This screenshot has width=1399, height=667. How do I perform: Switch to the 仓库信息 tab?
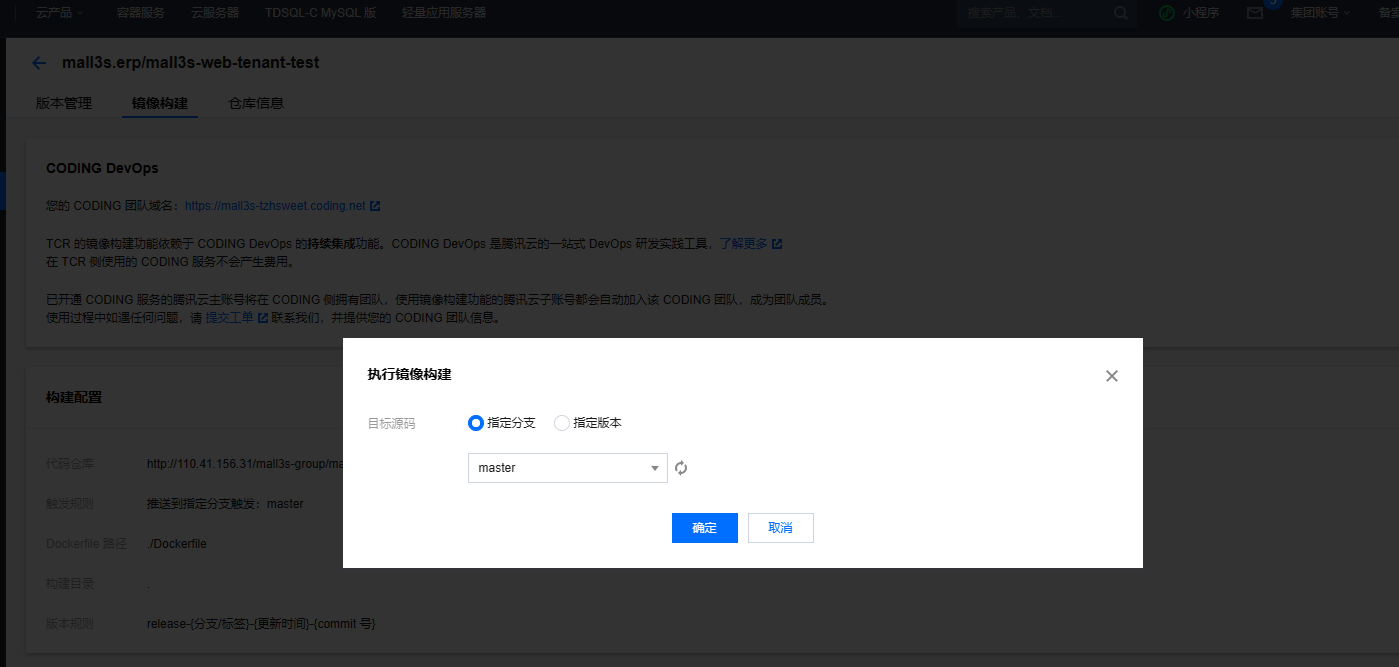click(x=256, y=103)
